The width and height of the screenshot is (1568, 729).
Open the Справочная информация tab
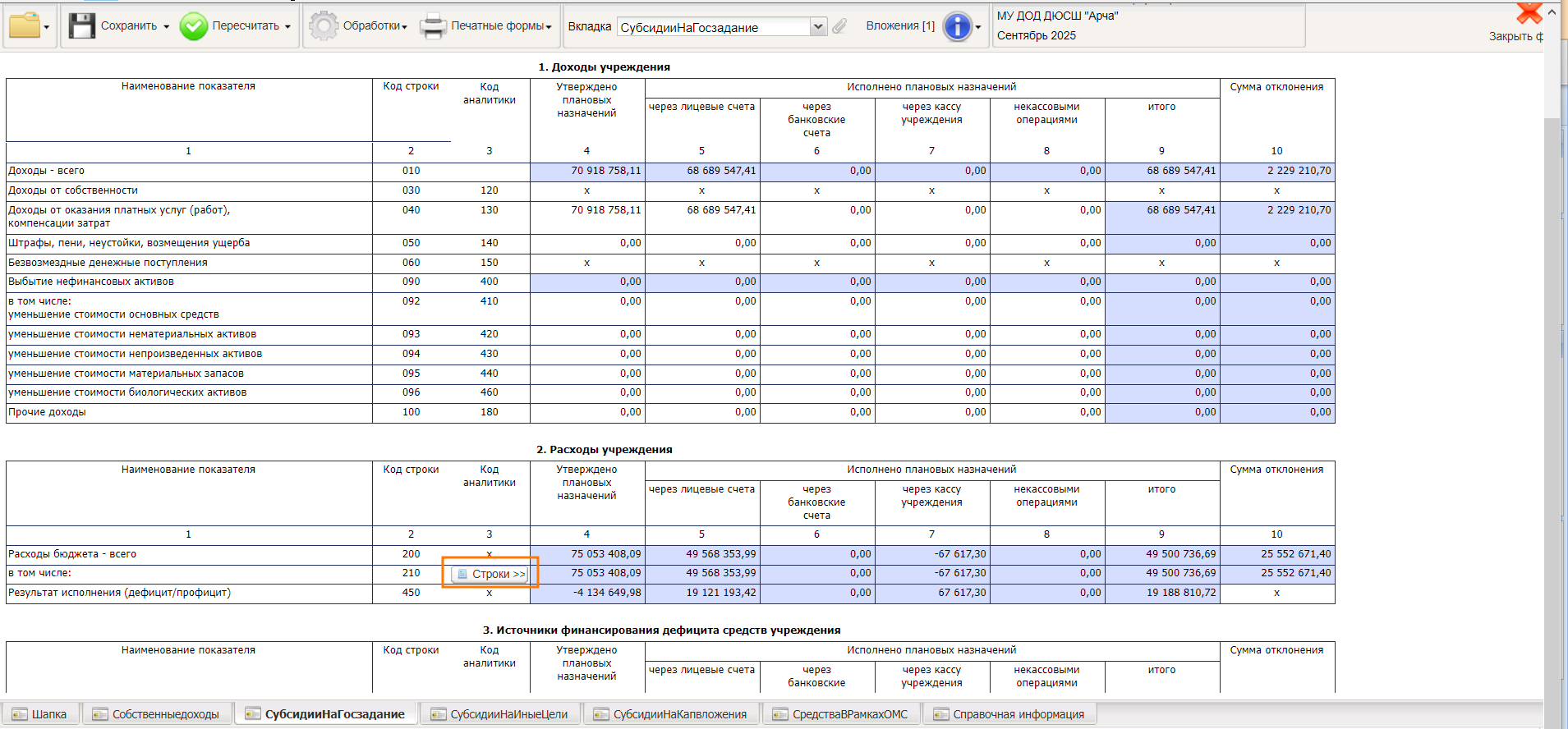pos(1009,714)
